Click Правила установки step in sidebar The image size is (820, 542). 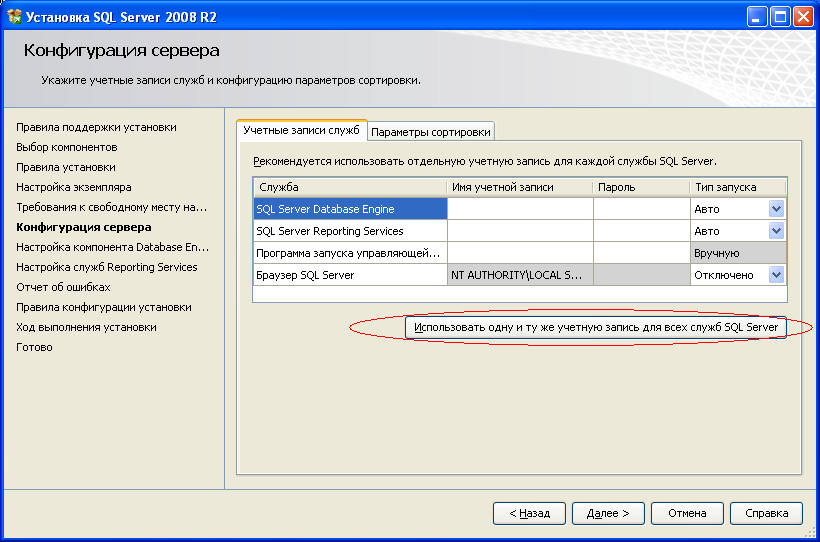[66, 167]
